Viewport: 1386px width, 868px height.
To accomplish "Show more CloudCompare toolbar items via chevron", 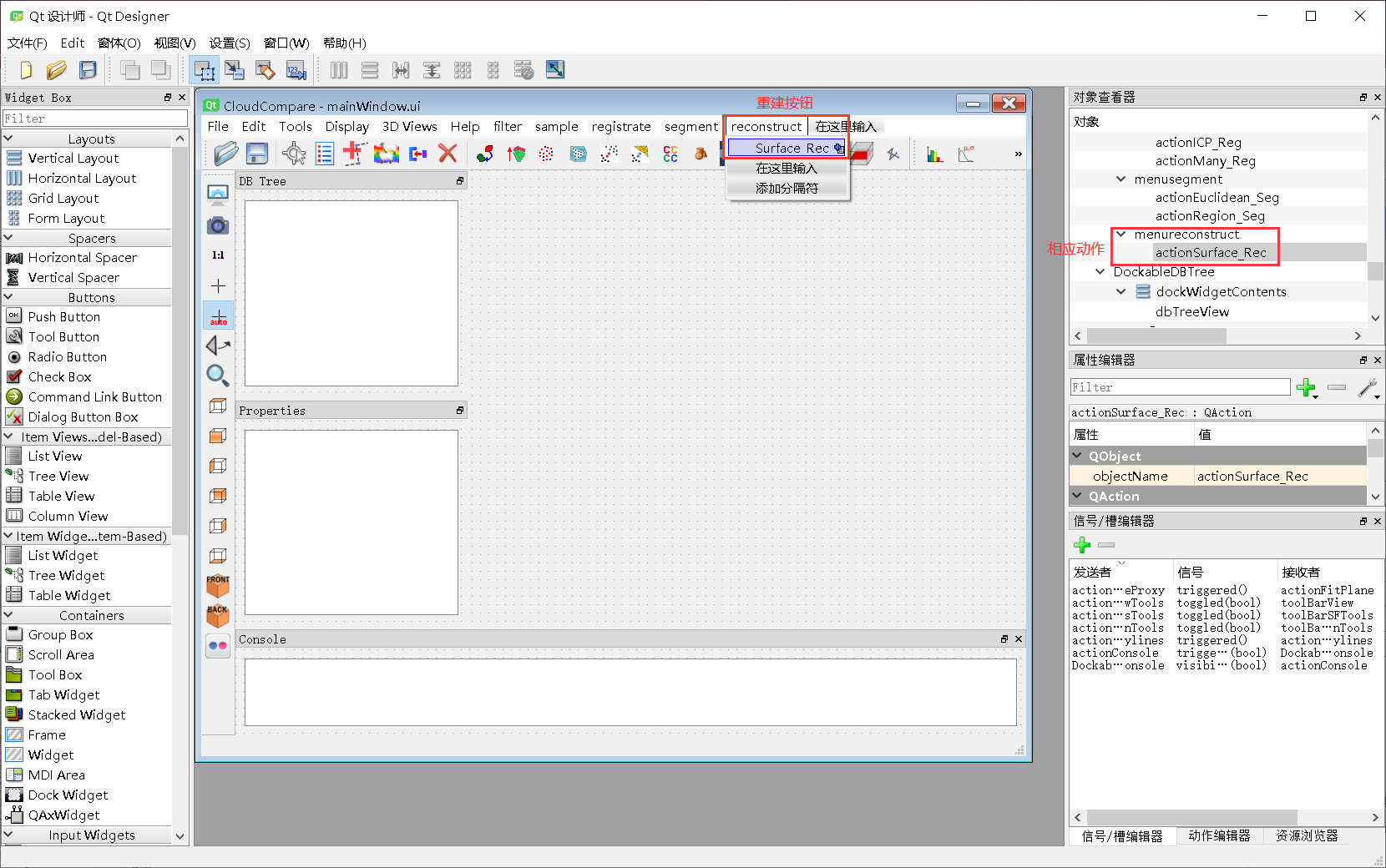I will point(1018,154).
